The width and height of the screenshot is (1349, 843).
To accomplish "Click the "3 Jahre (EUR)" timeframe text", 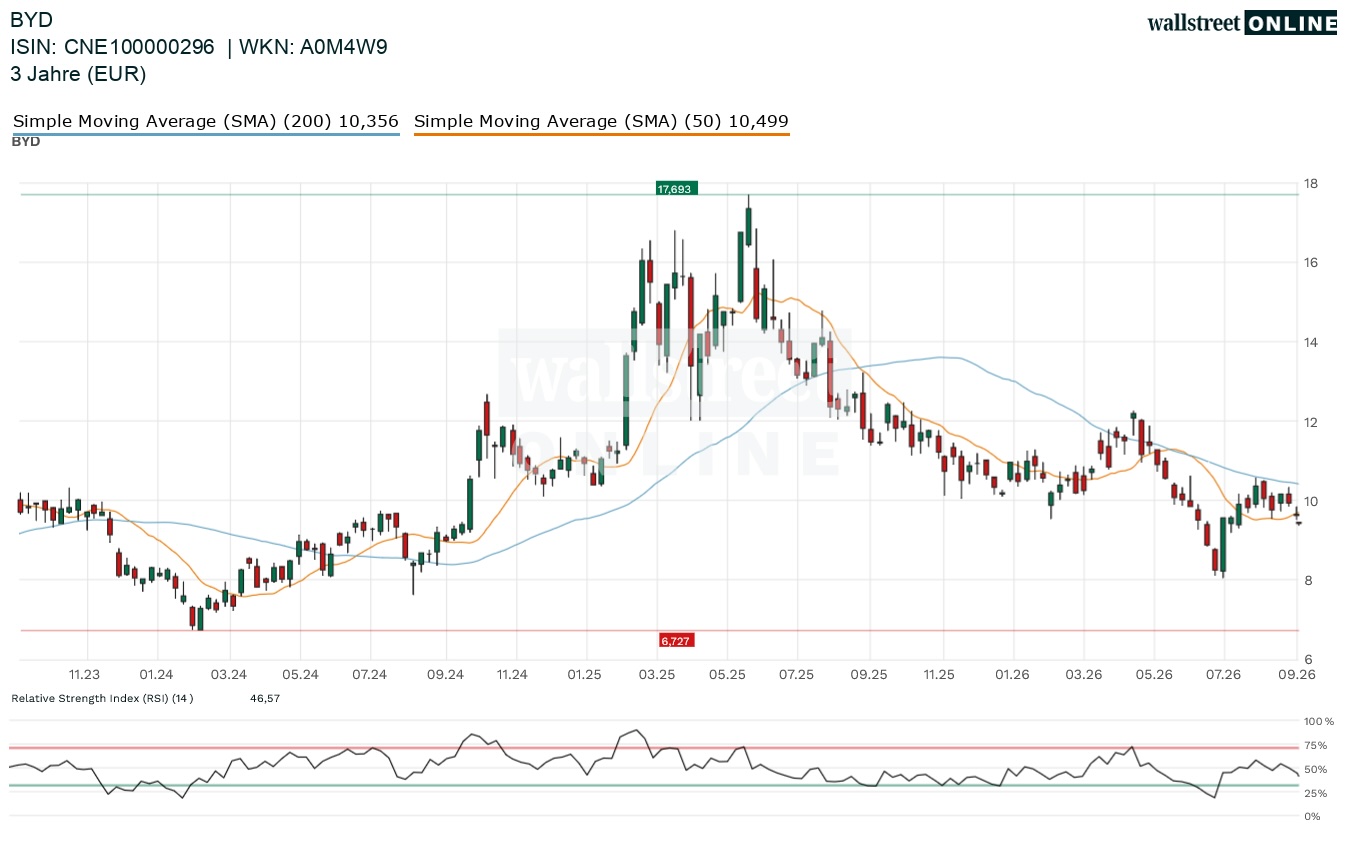I will (x=78, y=74).
